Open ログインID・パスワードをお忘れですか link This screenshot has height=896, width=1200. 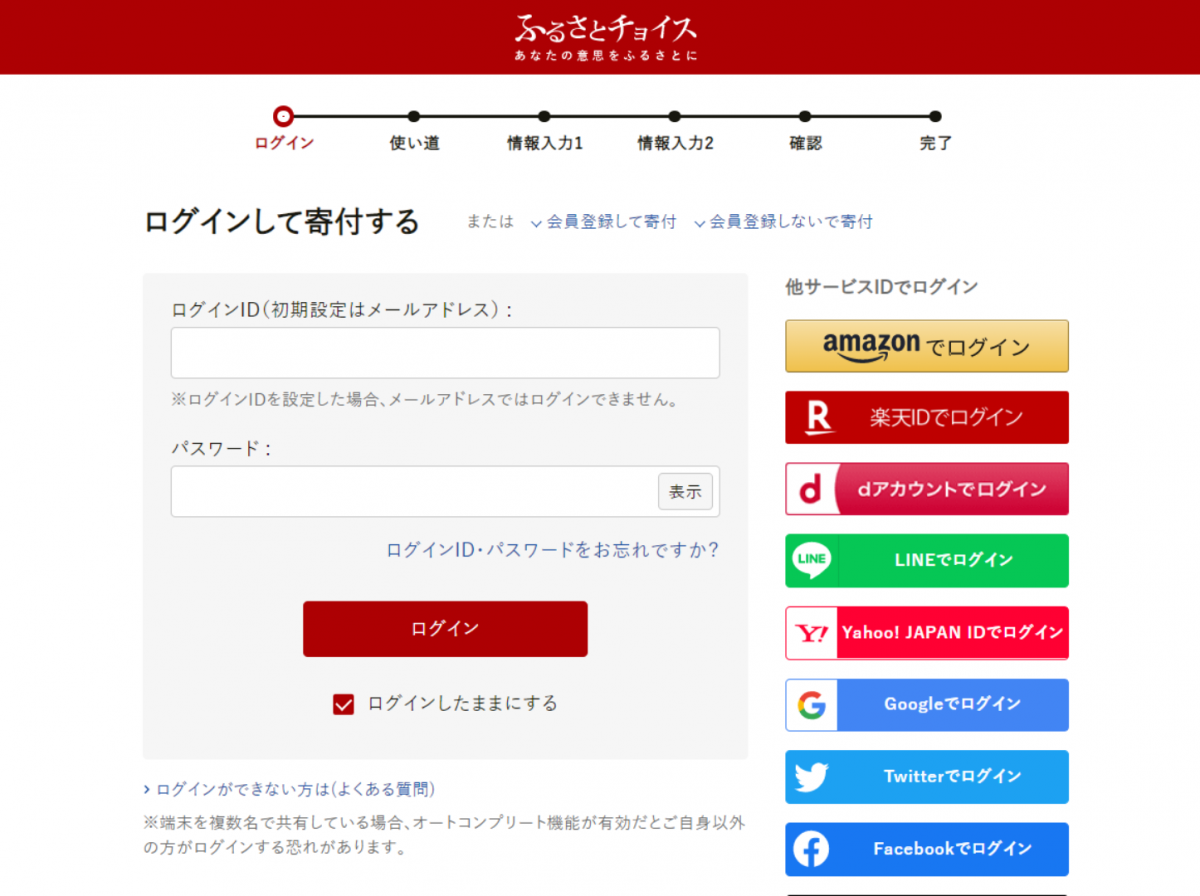553,550
